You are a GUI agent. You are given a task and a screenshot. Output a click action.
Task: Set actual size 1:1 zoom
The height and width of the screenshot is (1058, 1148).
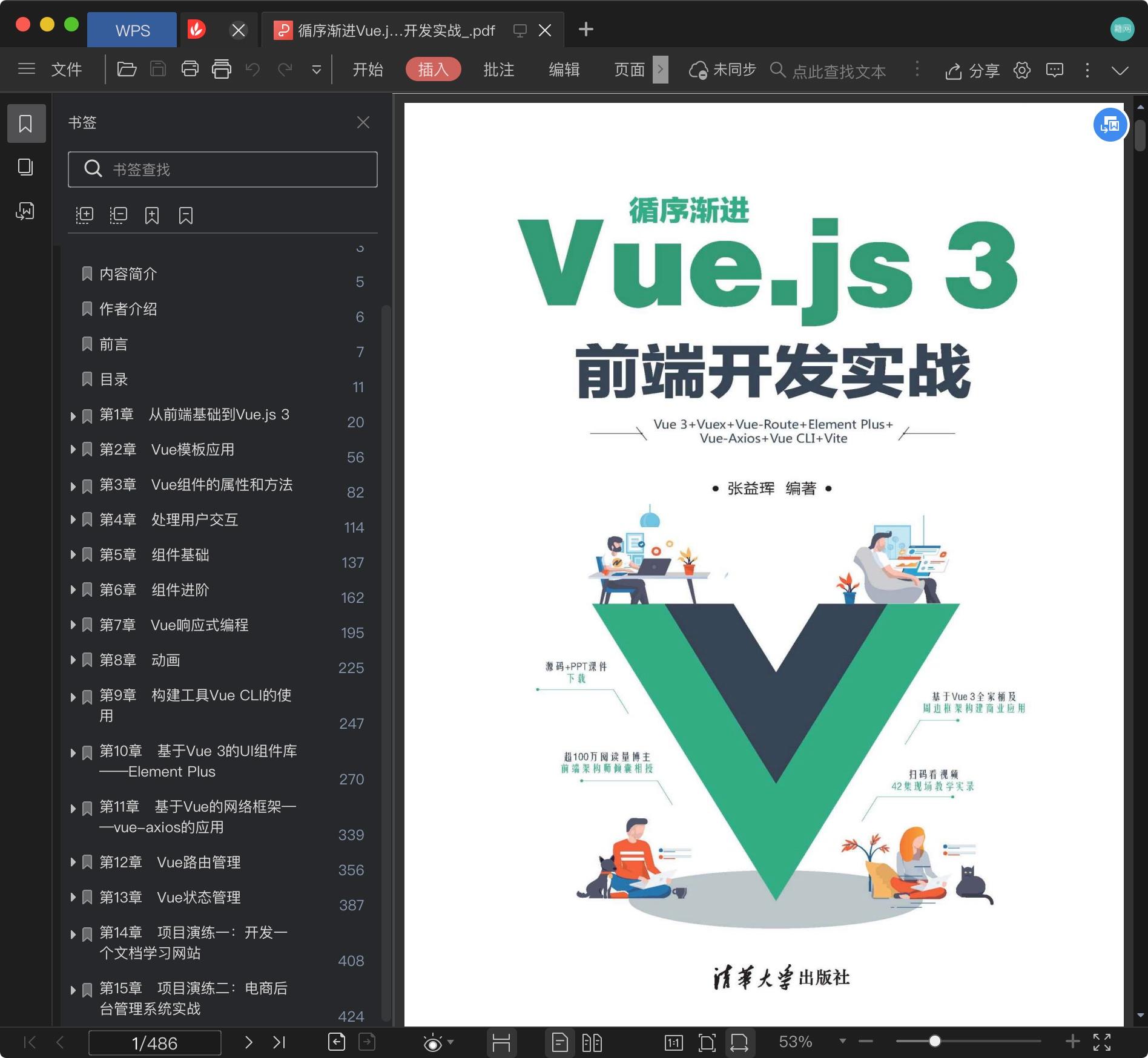[674, 1042]
